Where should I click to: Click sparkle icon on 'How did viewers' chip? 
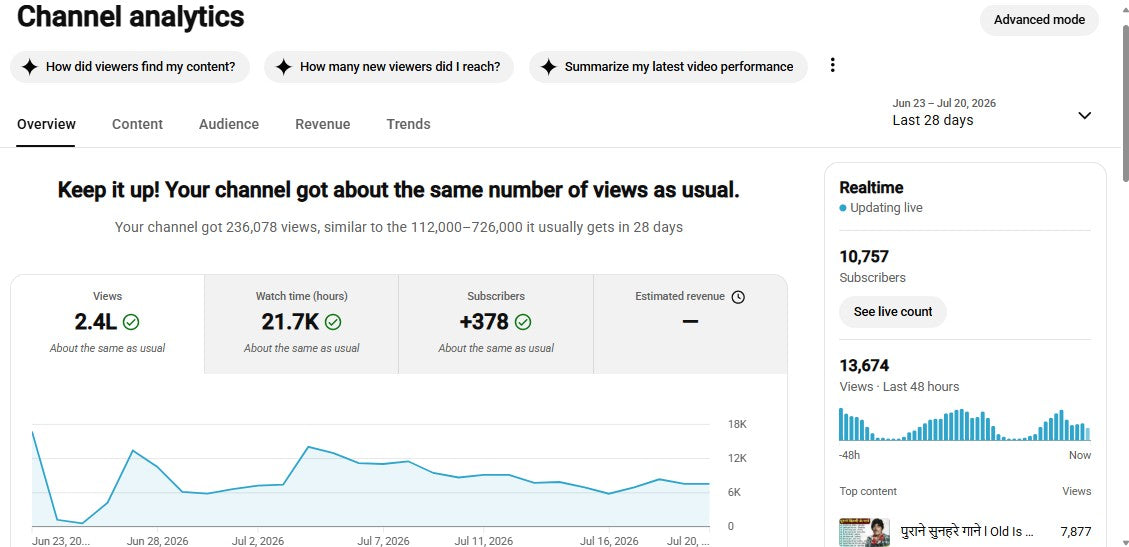30,67
